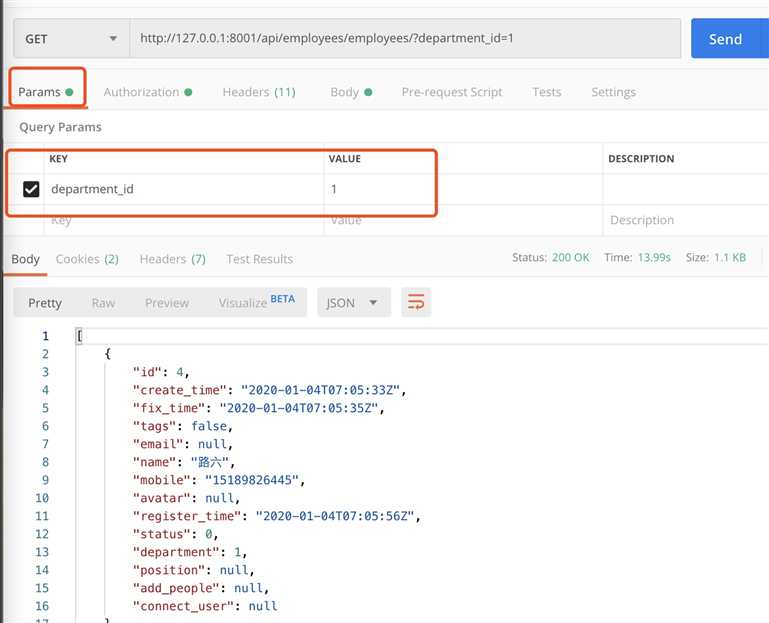Click the request URL input field
Viewport: 769px width, 623px height.
click(405, 39)
